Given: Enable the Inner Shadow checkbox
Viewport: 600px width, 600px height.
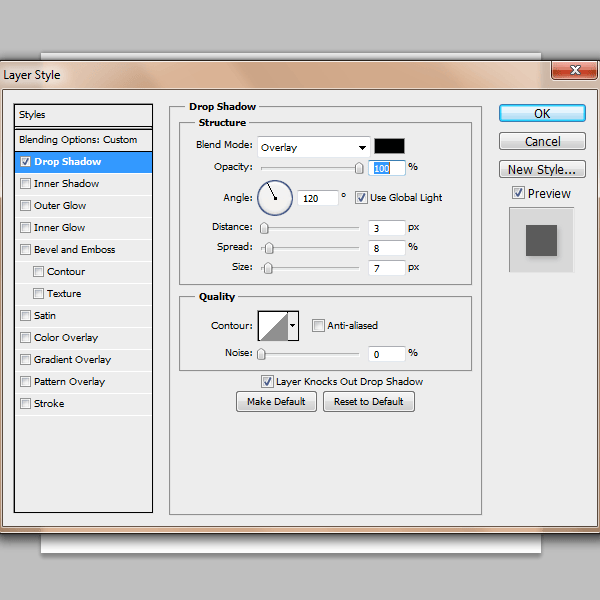Looking at the screenshot, I should click(x=25, y=184).
